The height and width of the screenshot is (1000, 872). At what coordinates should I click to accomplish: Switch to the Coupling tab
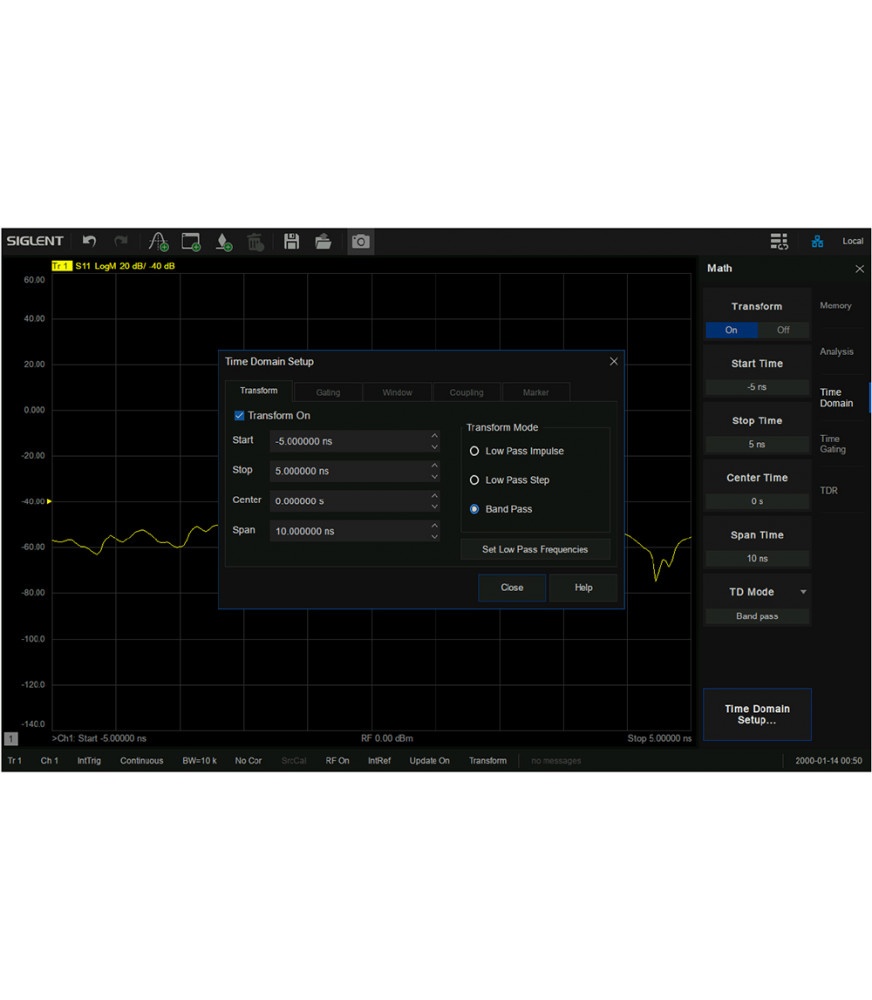tap(466, 392)
